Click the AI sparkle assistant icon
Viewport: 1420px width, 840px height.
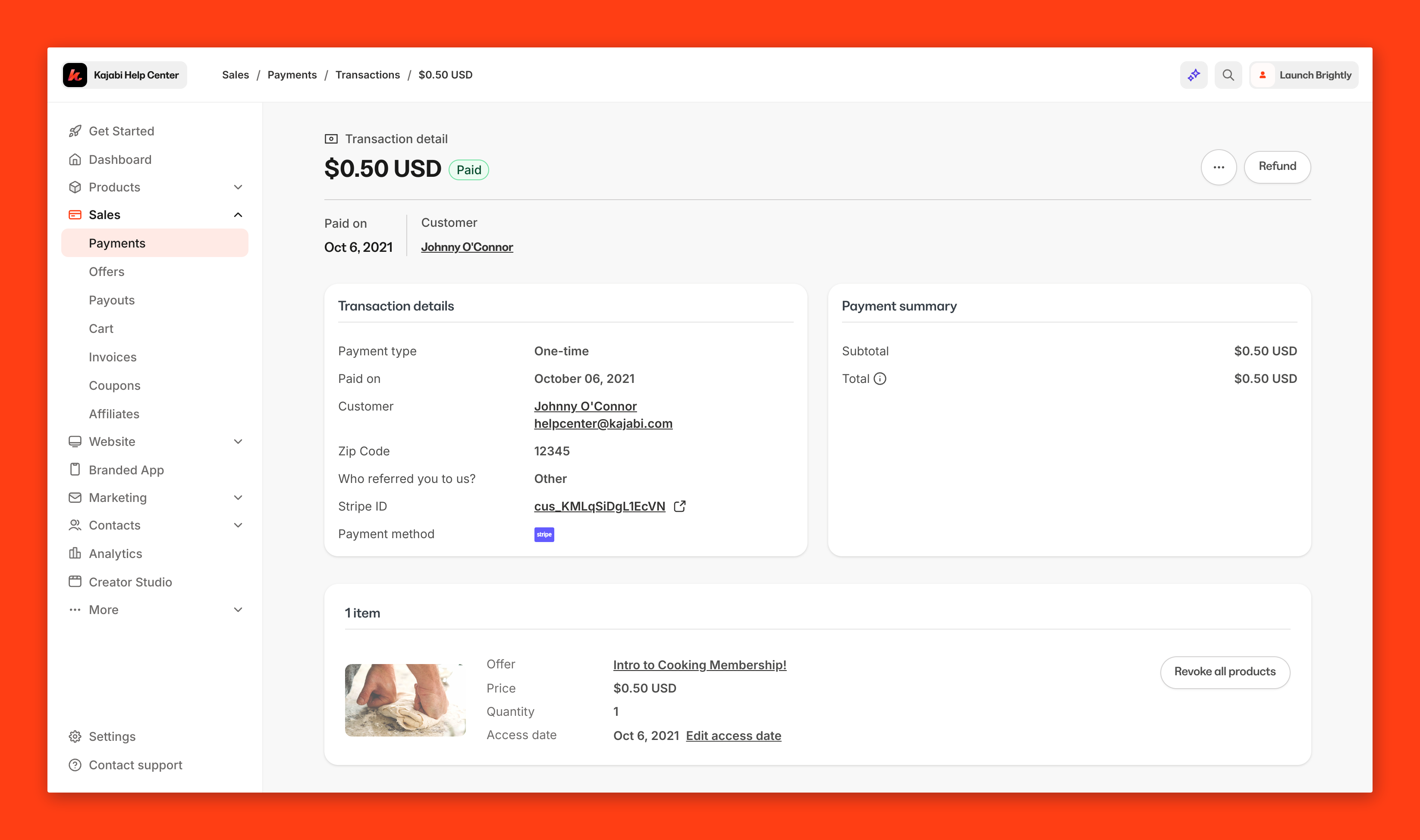coord(1194,75)
